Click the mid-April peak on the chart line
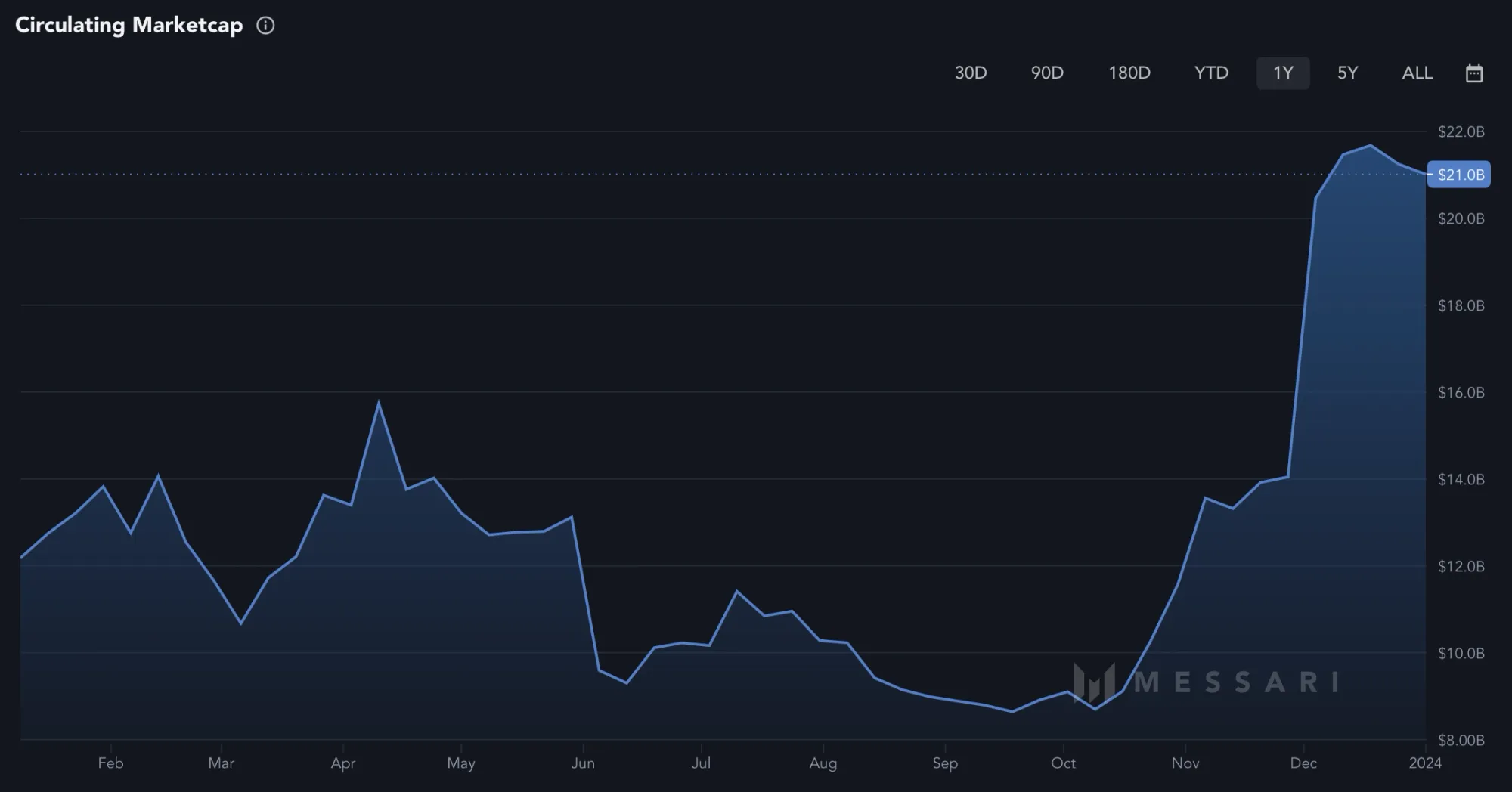 (379, 402)
